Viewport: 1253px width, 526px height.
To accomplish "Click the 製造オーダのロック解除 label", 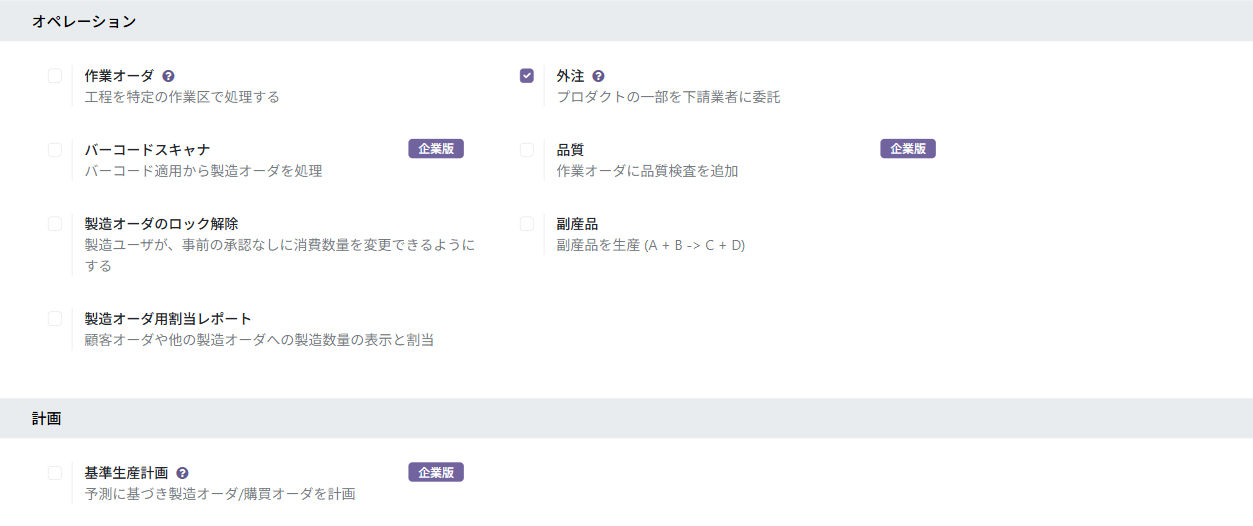I will pos(161,224).
